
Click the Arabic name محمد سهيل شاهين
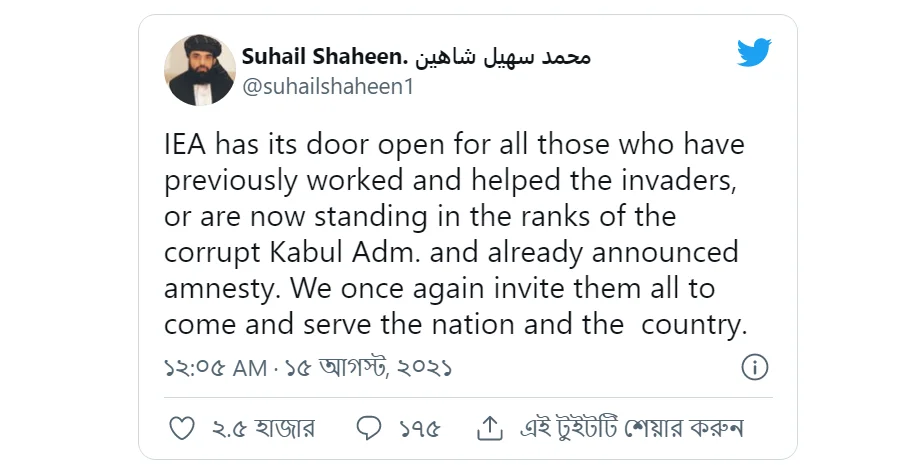coord(503,57)
